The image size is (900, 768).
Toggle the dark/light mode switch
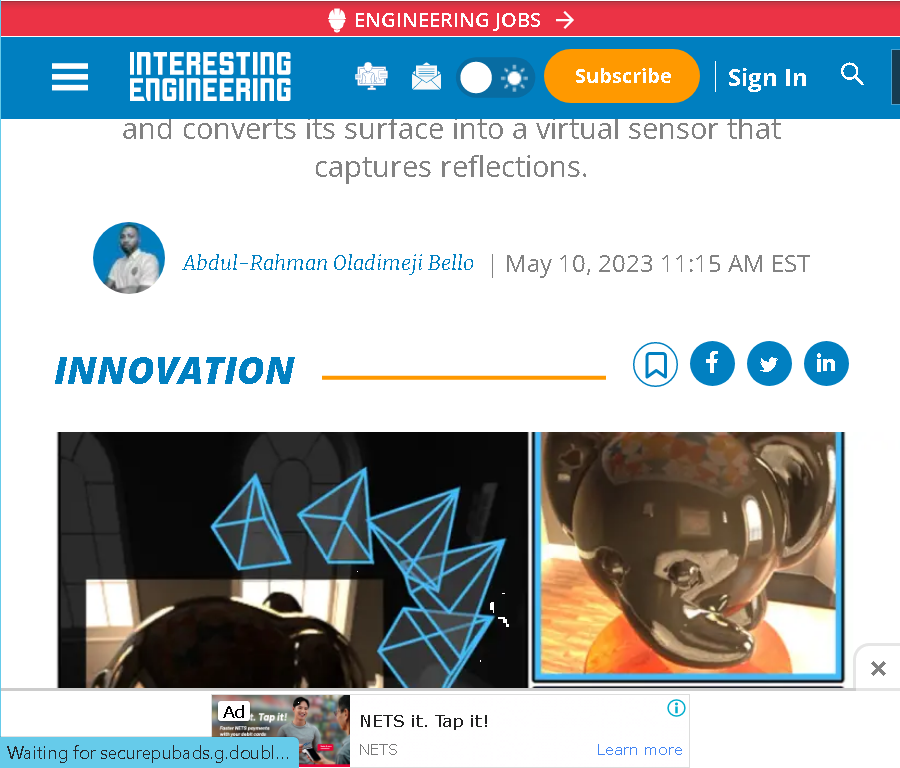tap(495, 77)
